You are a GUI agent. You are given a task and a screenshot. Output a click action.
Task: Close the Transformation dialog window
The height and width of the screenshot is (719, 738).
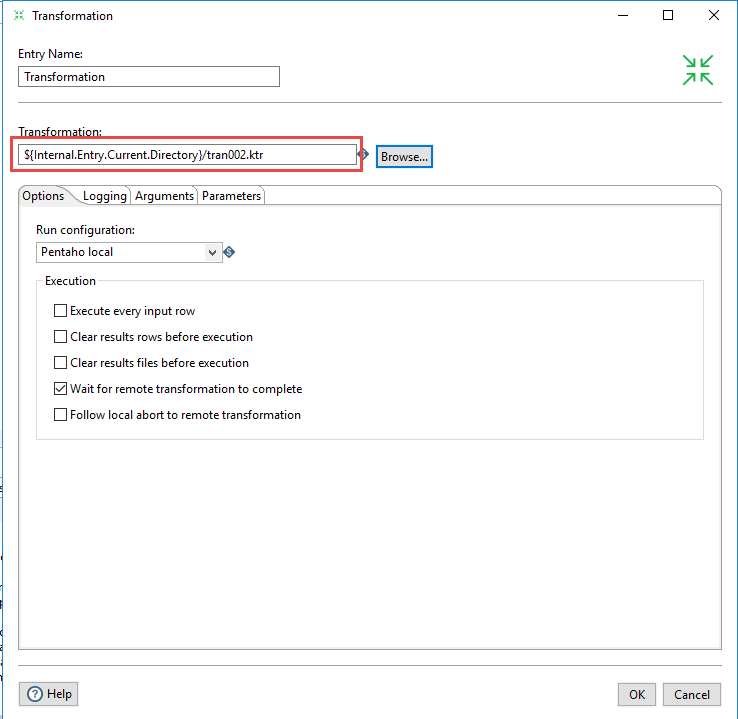714,16
